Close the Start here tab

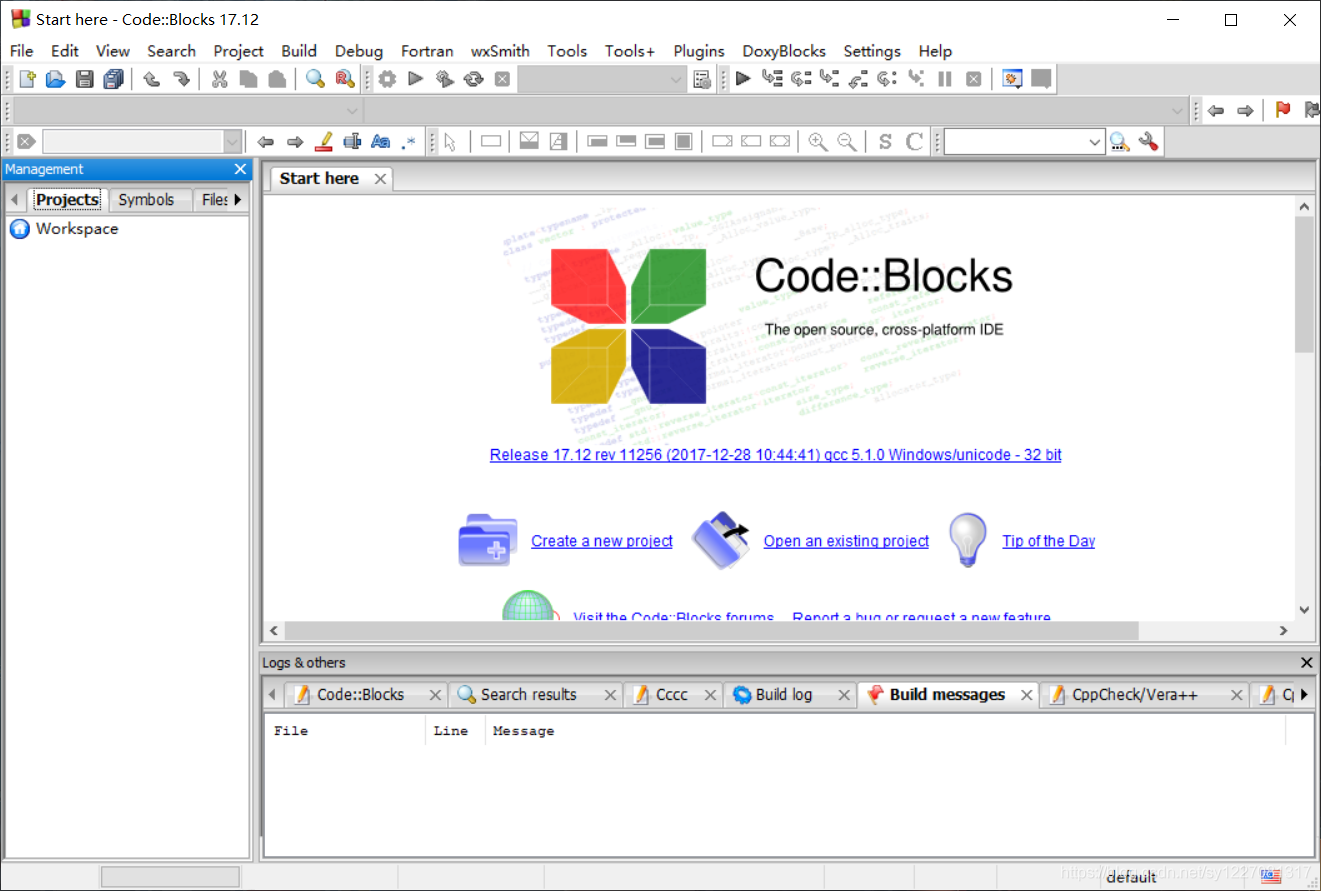point(380,178)
